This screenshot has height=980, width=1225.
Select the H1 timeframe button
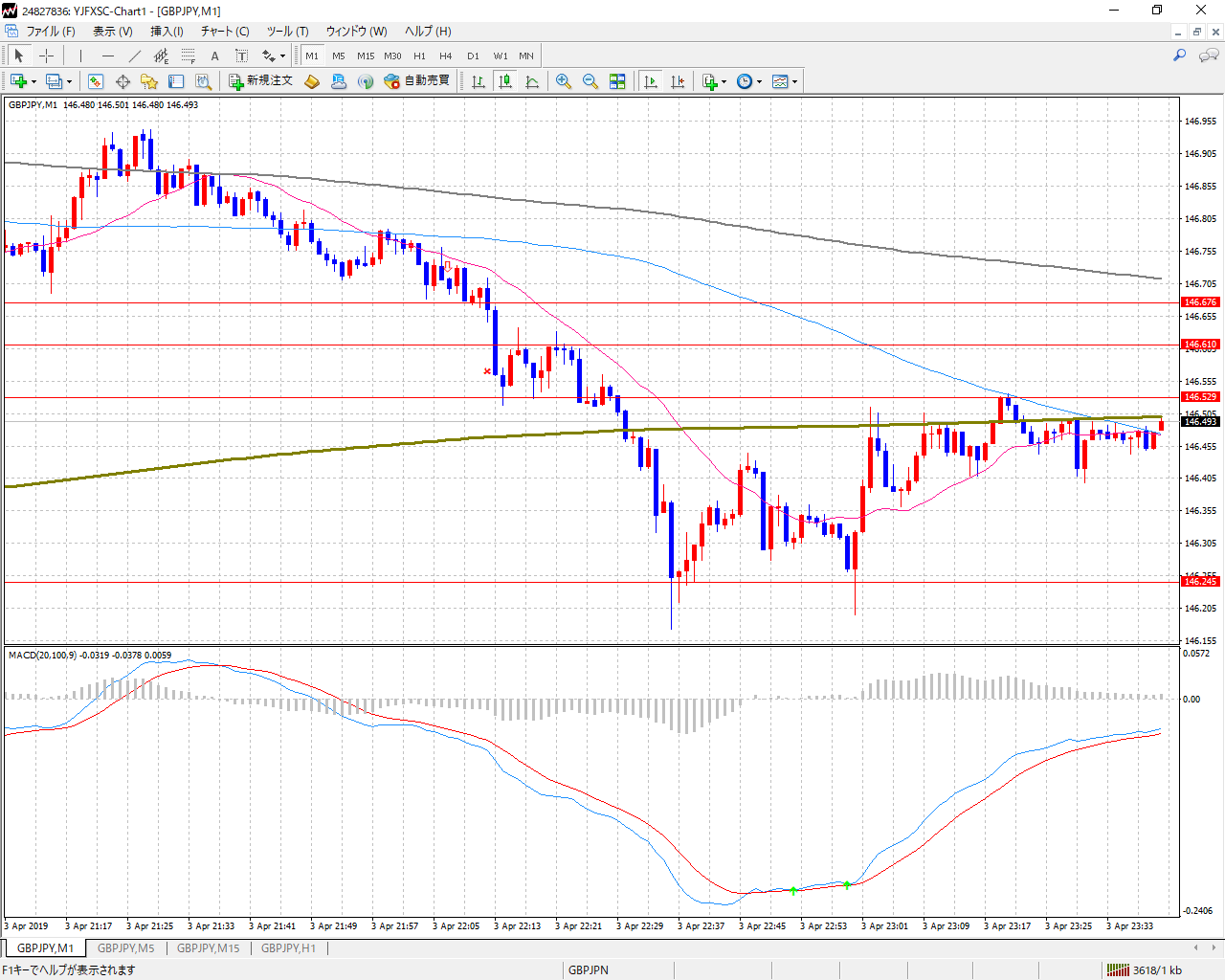tap(419, 56)
